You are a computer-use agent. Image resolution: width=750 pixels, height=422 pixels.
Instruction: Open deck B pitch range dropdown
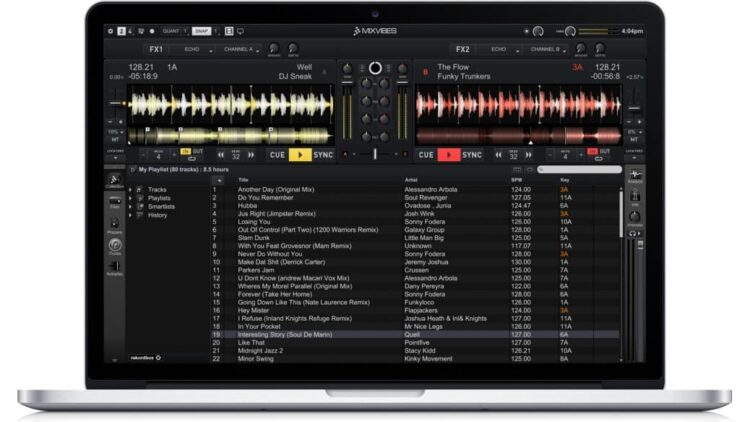(634, 132)
